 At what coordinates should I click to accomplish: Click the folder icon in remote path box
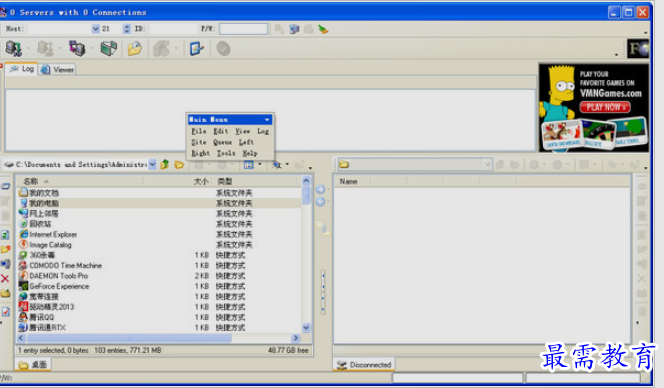[x=344, y=164]
